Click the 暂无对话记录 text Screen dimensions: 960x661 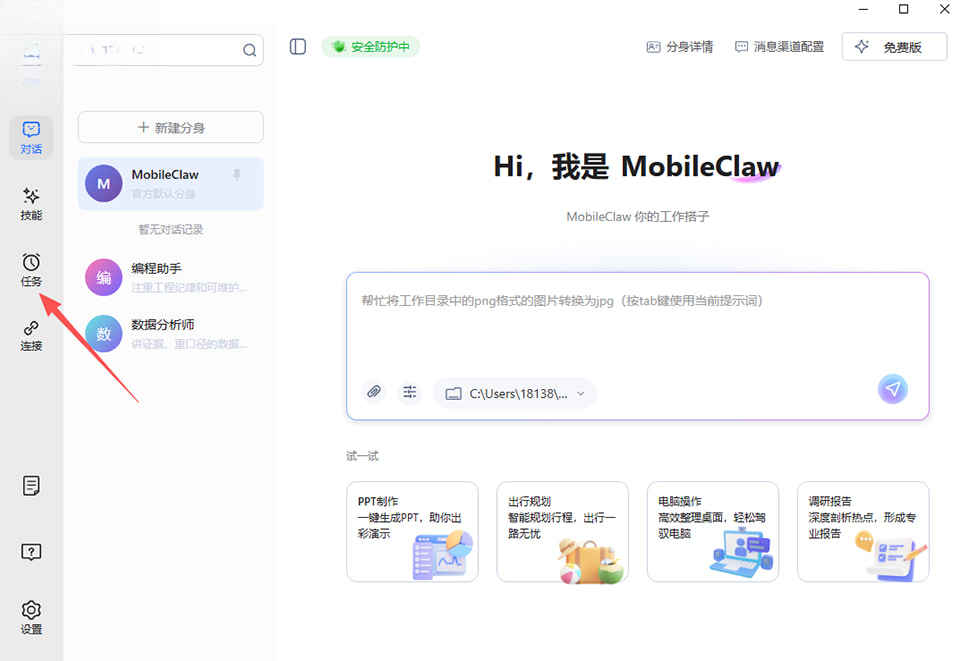(171, 230)
